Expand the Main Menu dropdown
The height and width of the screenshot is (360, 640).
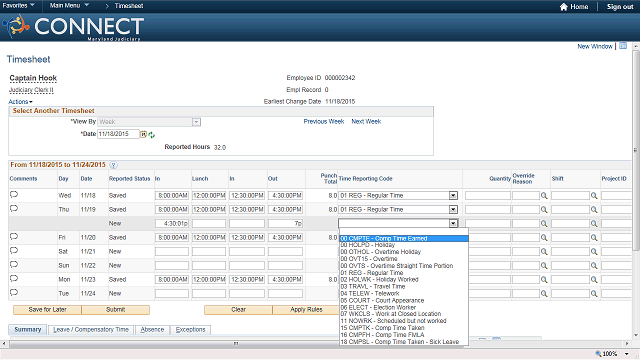click(69, 5)
